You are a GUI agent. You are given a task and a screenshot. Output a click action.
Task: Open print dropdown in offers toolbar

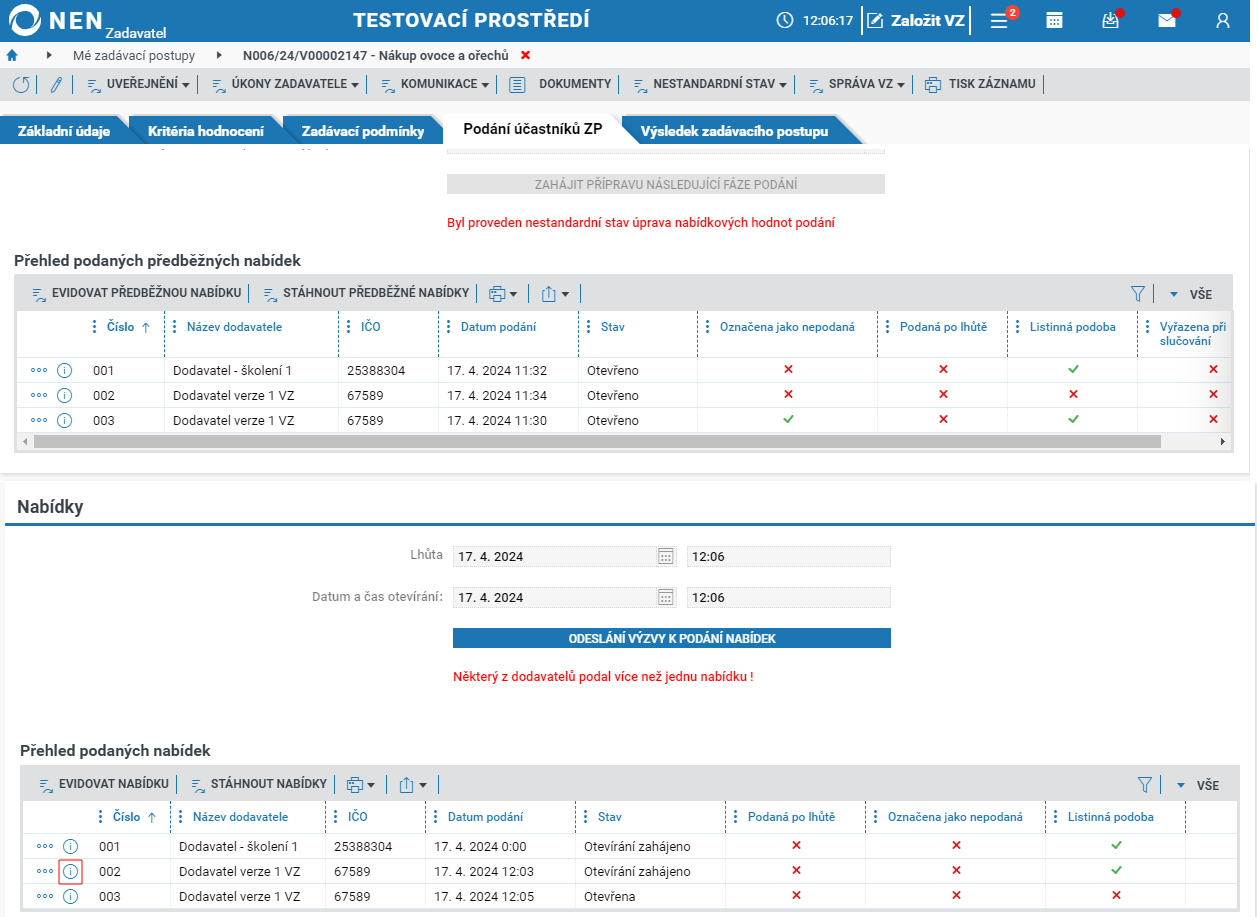(x=360, y=785)
